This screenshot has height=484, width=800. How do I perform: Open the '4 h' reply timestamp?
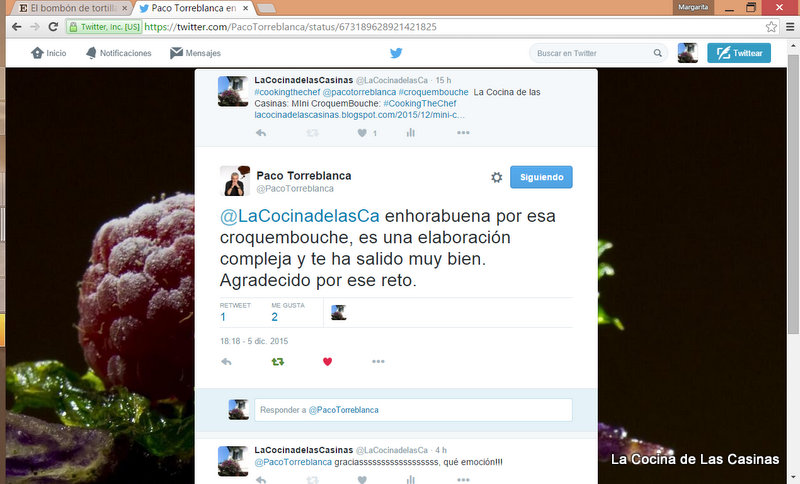click(441, 450)
